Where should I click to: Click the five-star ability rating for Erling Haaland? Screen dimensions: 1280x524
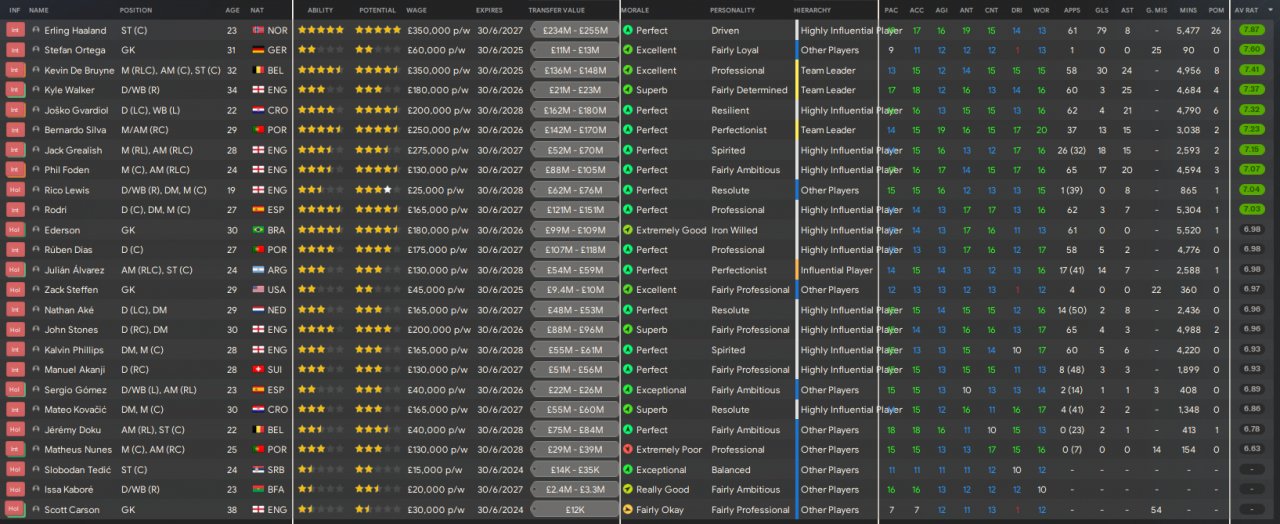(x=321, y=30)
